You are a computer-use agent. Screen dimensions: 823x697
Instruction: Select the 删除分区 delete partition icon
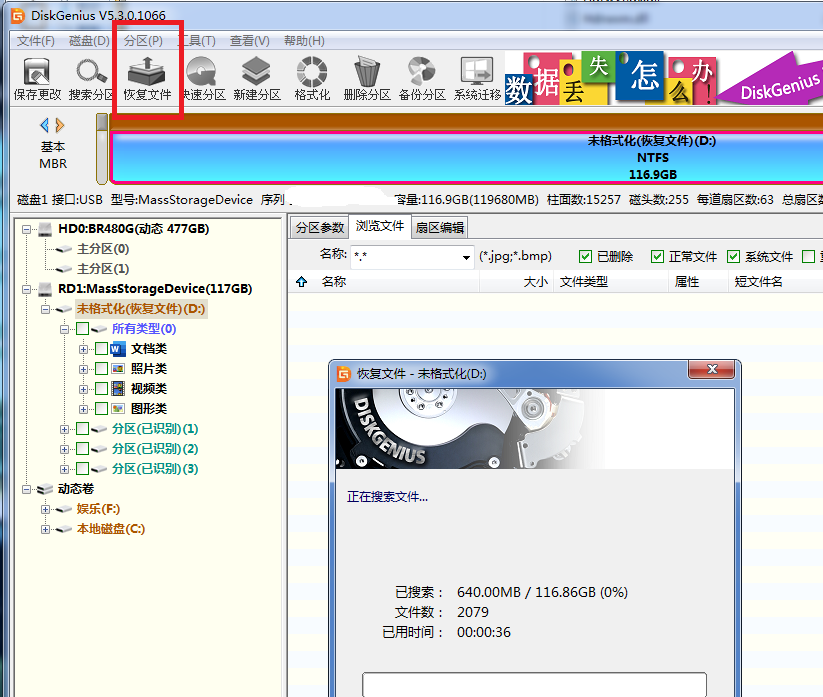pyautogui.click(x=367, y=79)
